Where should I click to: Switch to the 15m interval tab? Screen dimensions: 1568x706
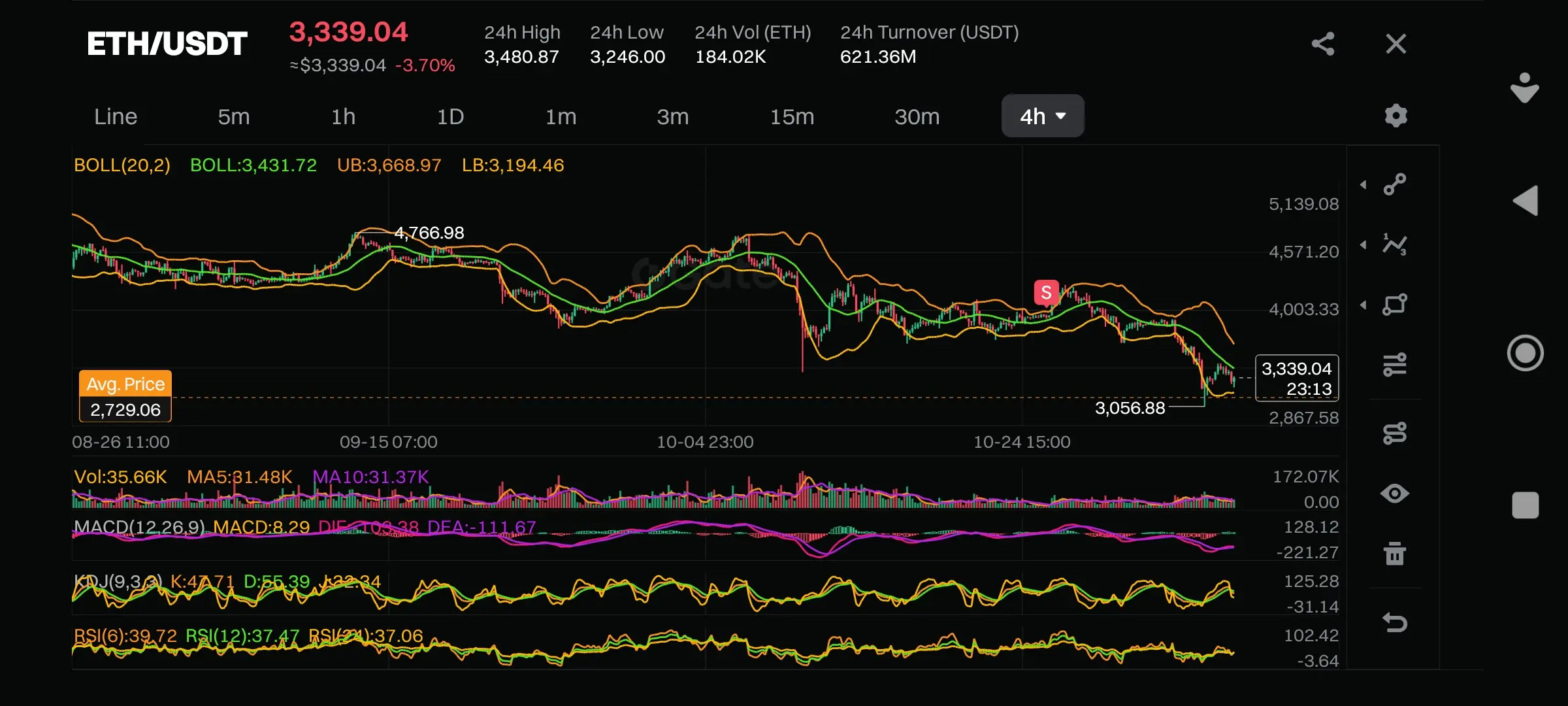coord(792,116)
